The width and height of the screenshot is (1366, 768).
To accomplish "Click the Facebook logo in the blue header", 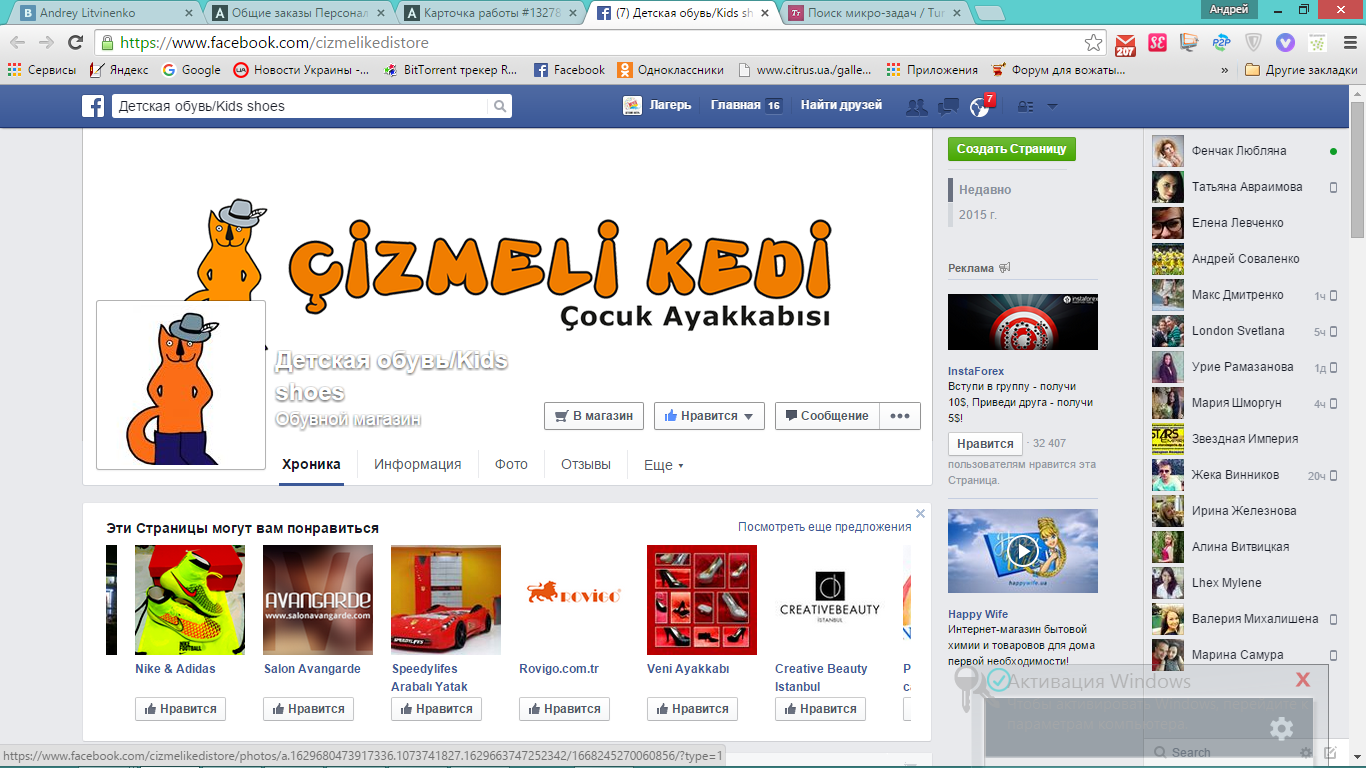I will point(93,106).
